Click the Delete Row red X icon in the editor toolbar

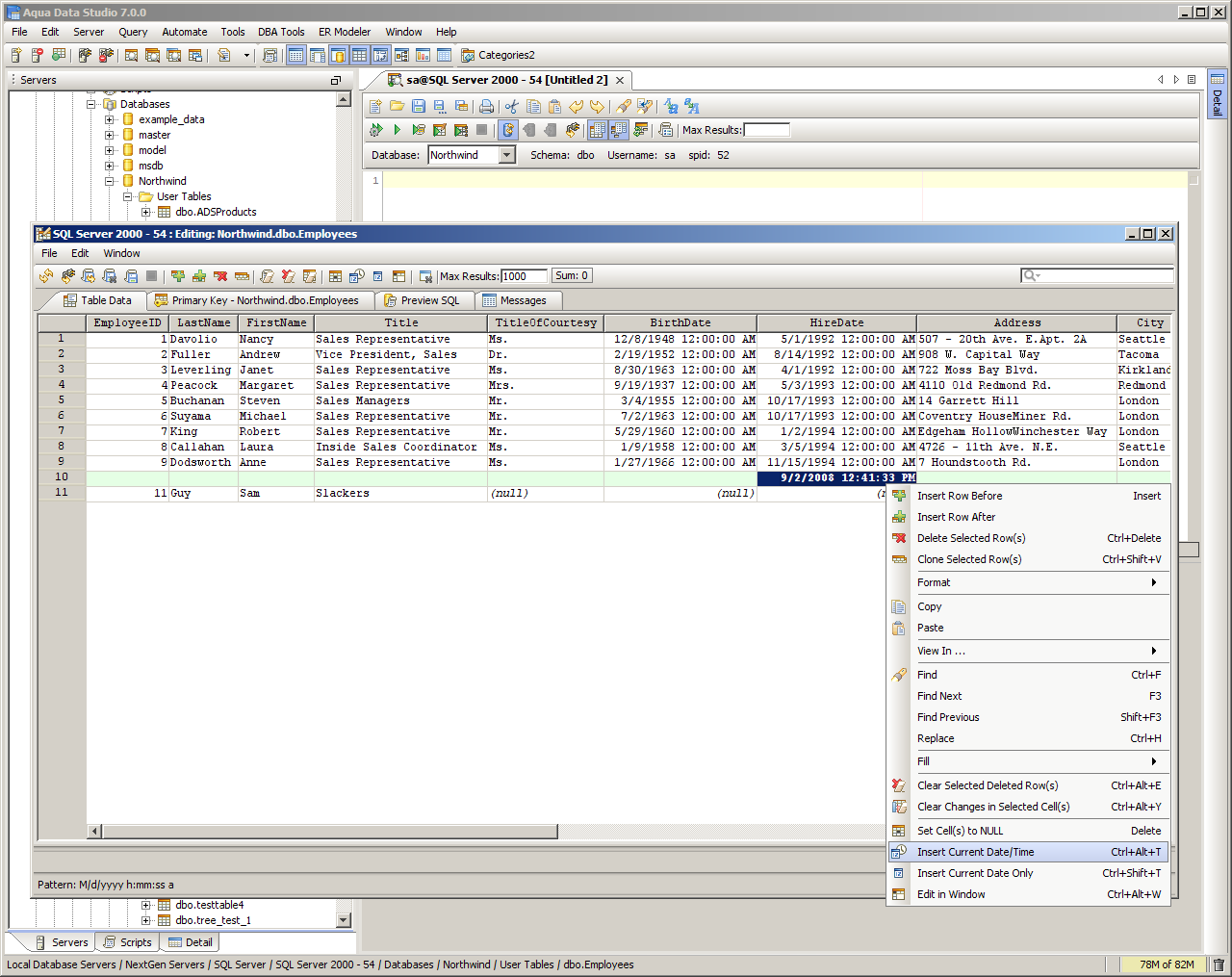click(220, 276)
